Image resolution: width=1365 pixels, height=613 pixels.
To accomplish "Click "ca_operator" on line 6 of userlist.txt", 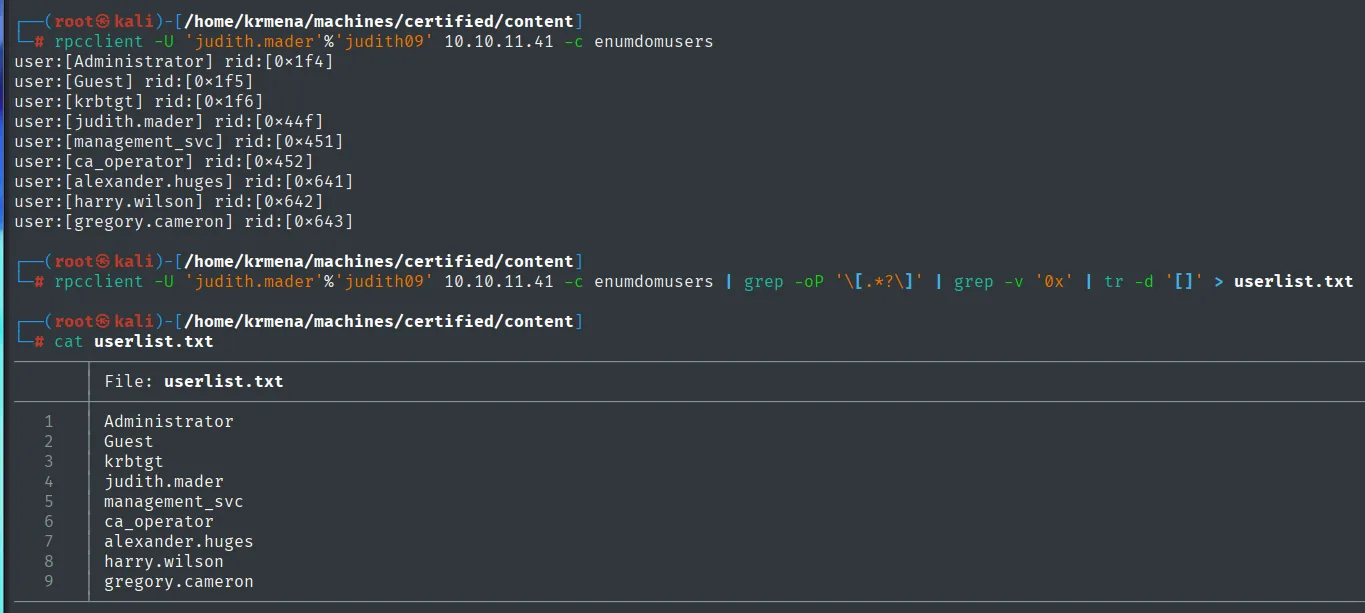I will 159,521.
